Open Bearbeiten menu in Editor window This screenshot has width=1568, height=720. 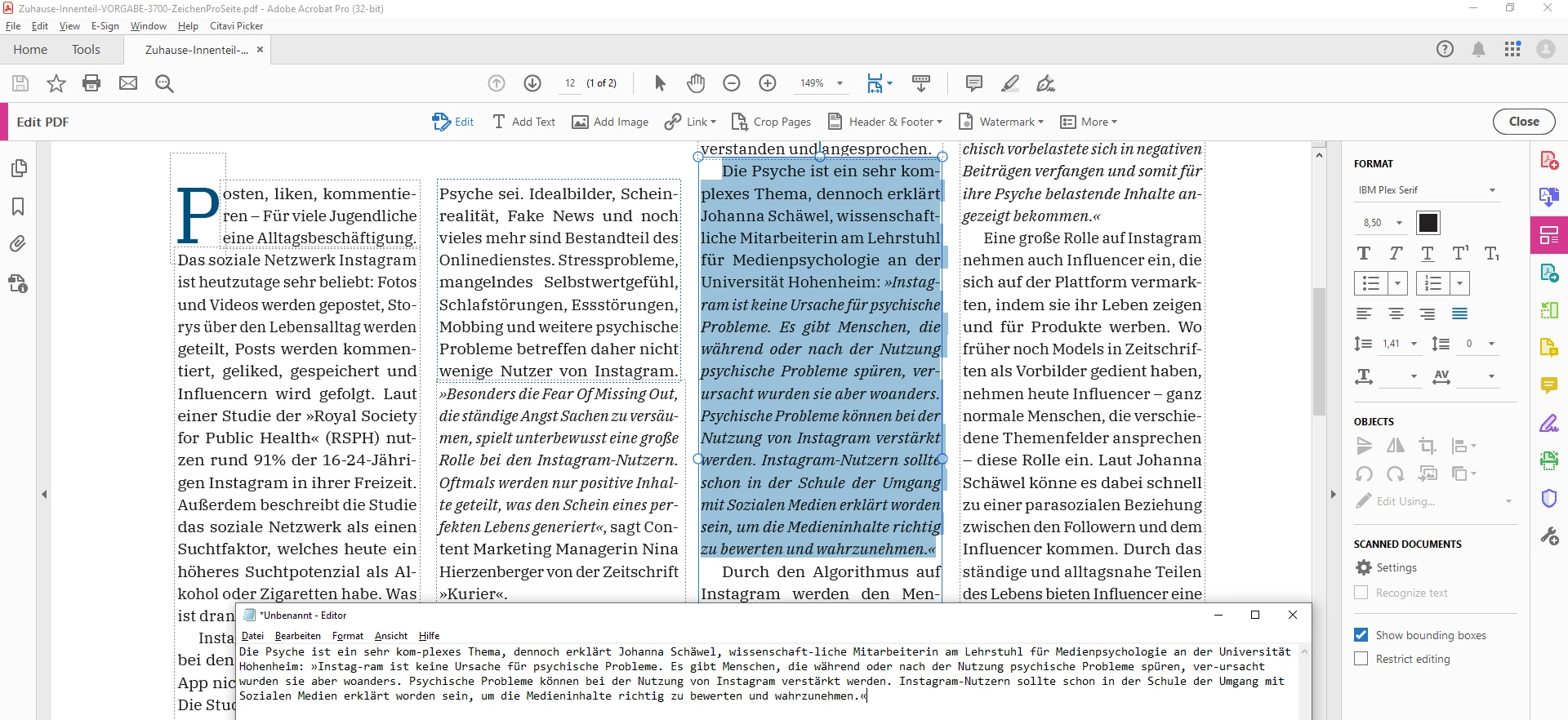pos(298,636)
